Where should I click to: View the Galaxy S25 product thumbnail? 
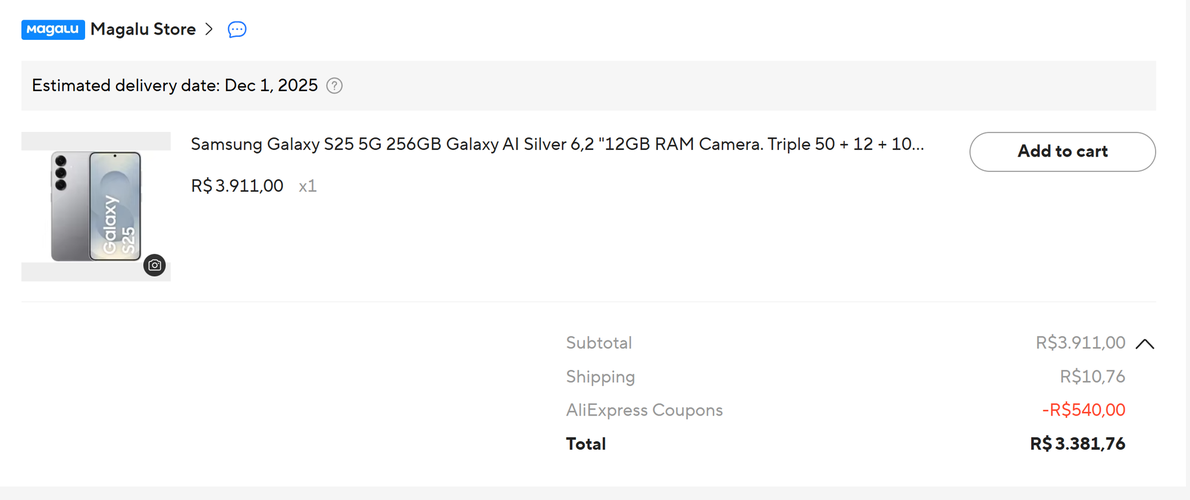pos(96,206)
